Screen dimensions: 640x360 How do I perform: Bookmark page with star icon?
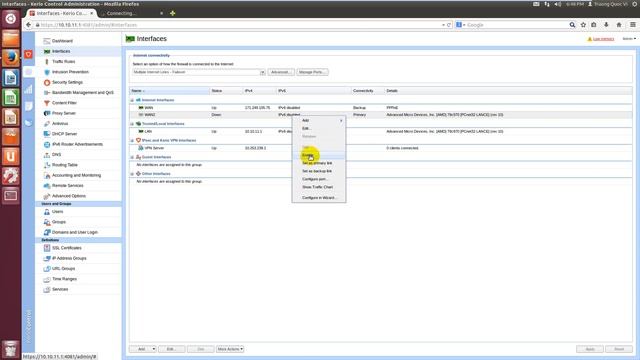click(583, 25)
